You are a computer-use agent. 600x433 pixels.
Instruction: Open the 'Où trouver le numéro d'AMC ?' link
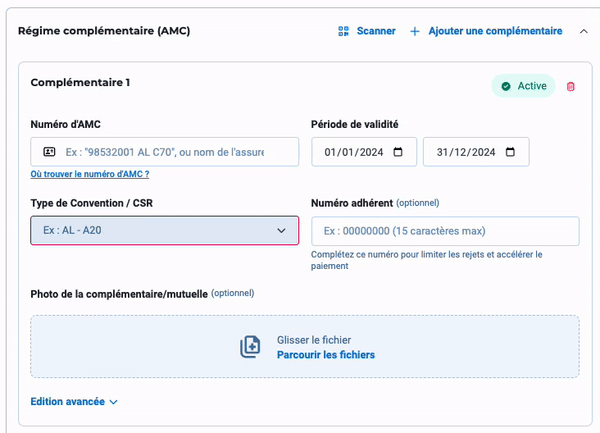90,174
